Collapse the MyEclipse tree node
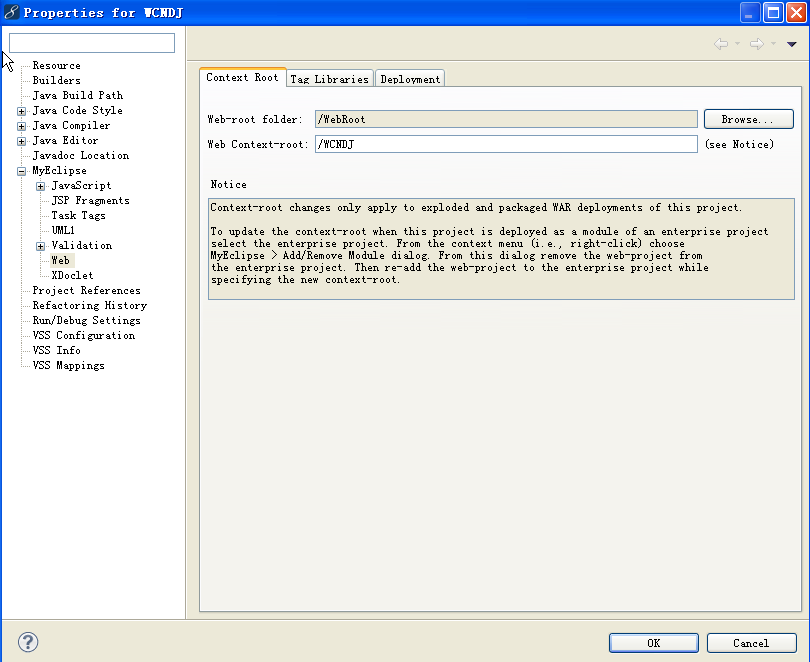 pos(21,171)
